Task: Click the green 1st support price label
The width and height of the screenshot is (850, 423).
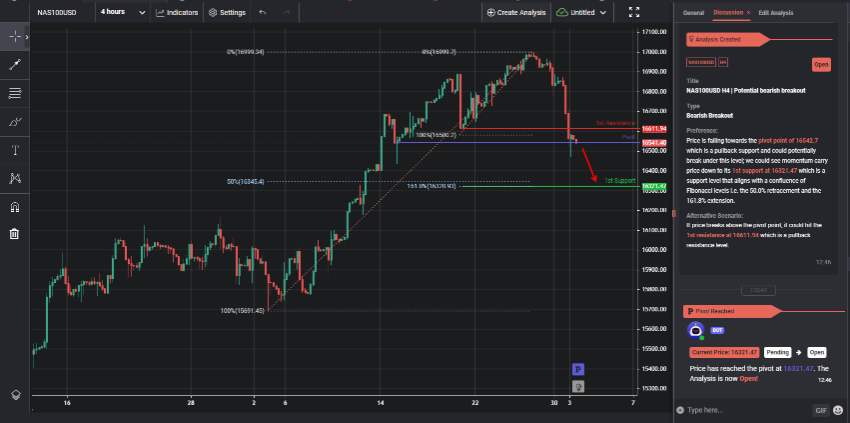Action: pyautogui.click(x=654, y=187)
